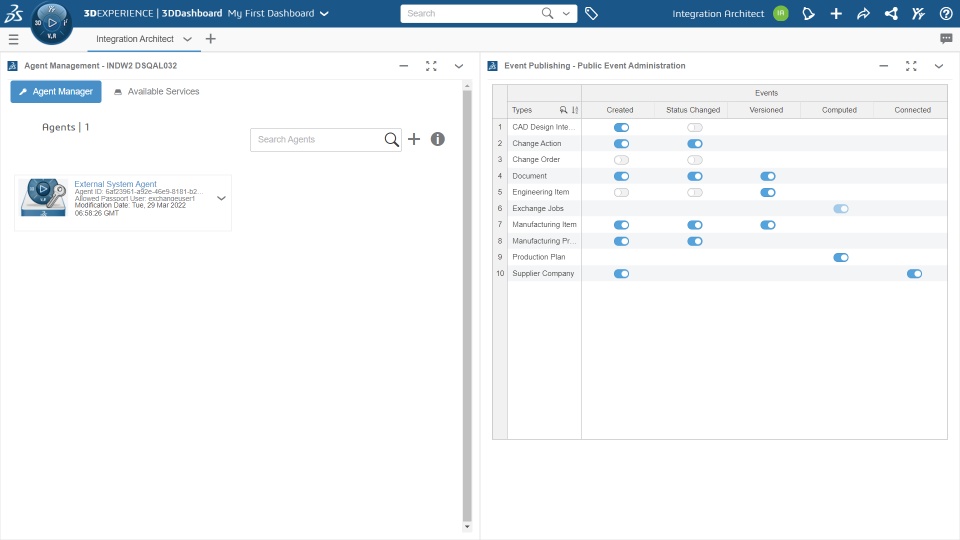Click the Dassault Systèmes 3DS logo
The width and height of the screenshot is (960, 540).
point(13,13)
